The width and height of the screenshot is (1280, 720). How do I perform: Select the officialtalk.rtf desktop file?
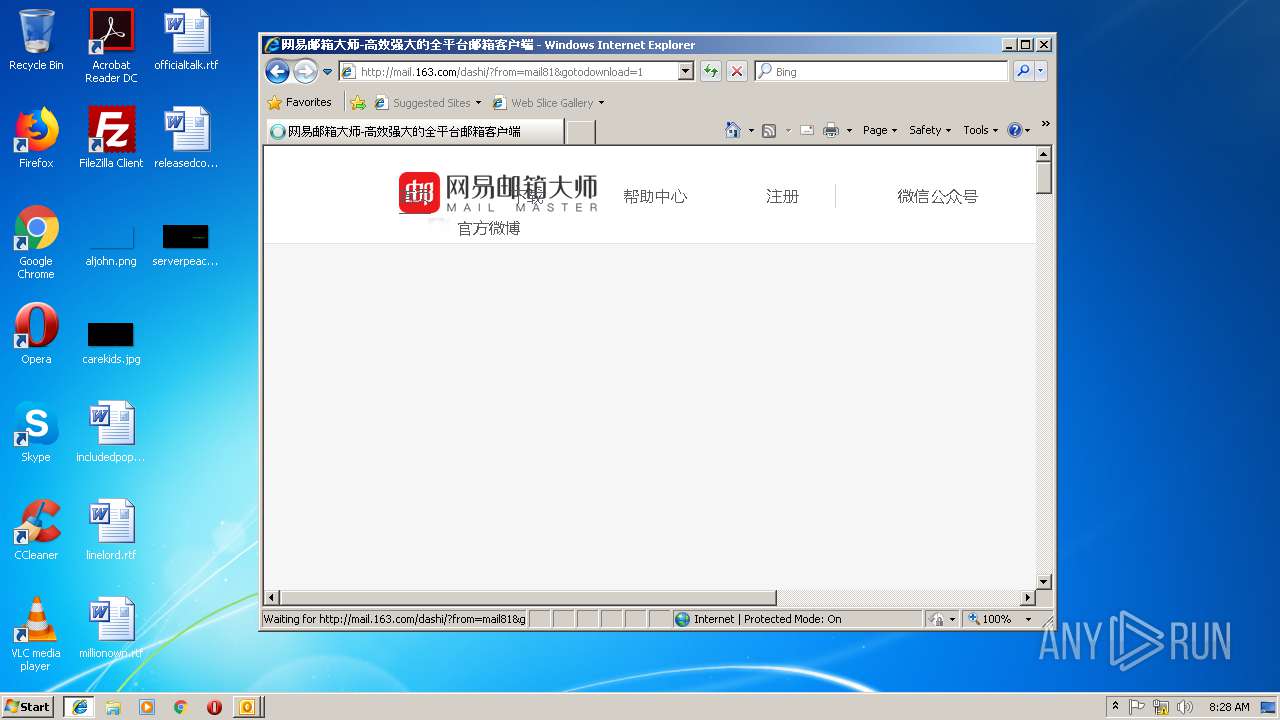point(186,40)
